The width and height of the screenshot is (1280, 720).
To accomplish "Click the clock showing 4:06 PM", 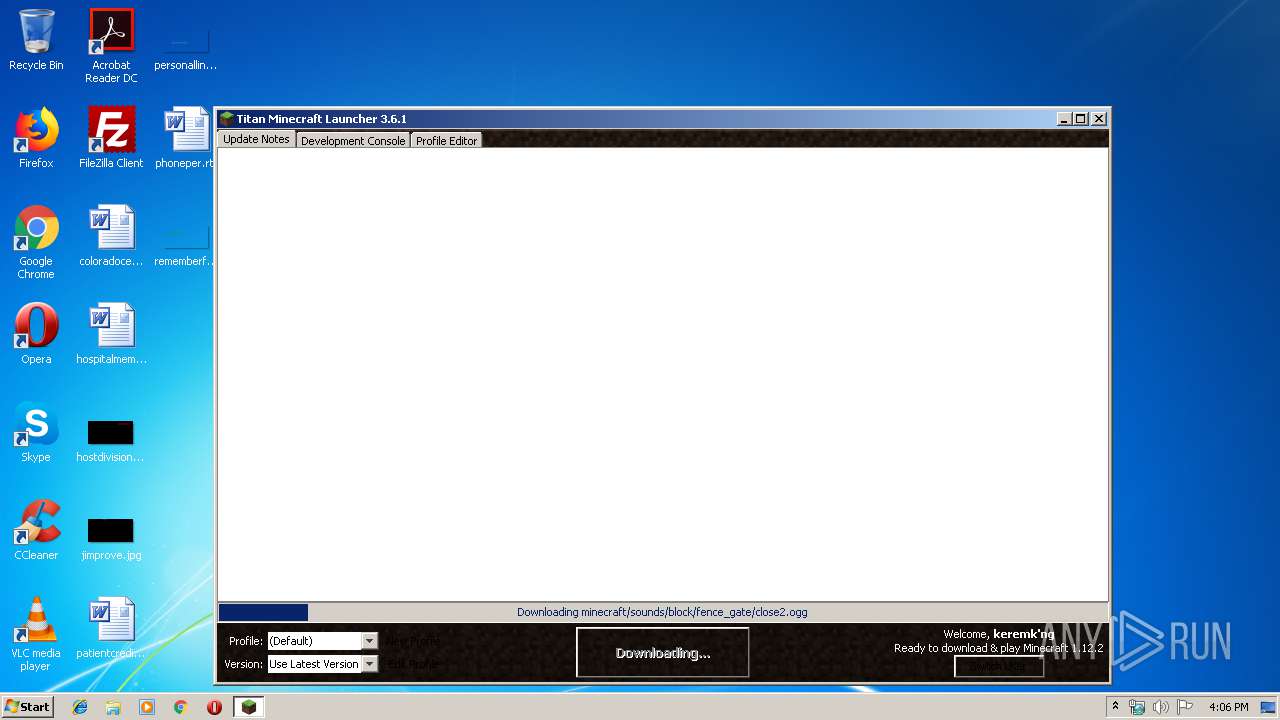I will [1228, 707].
